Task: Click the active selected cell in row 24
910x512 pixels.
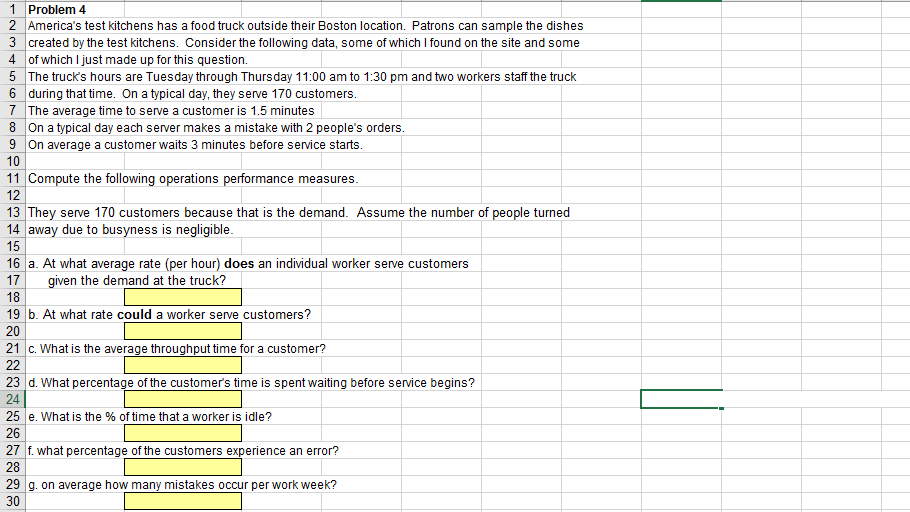Action: pyautogui.click(x=681, y=399)
